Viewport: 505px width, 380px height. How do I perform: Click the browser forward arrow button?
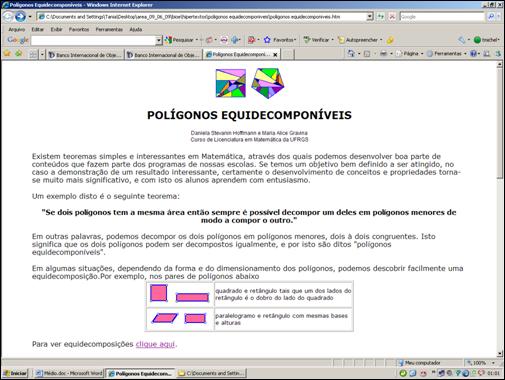20,16
